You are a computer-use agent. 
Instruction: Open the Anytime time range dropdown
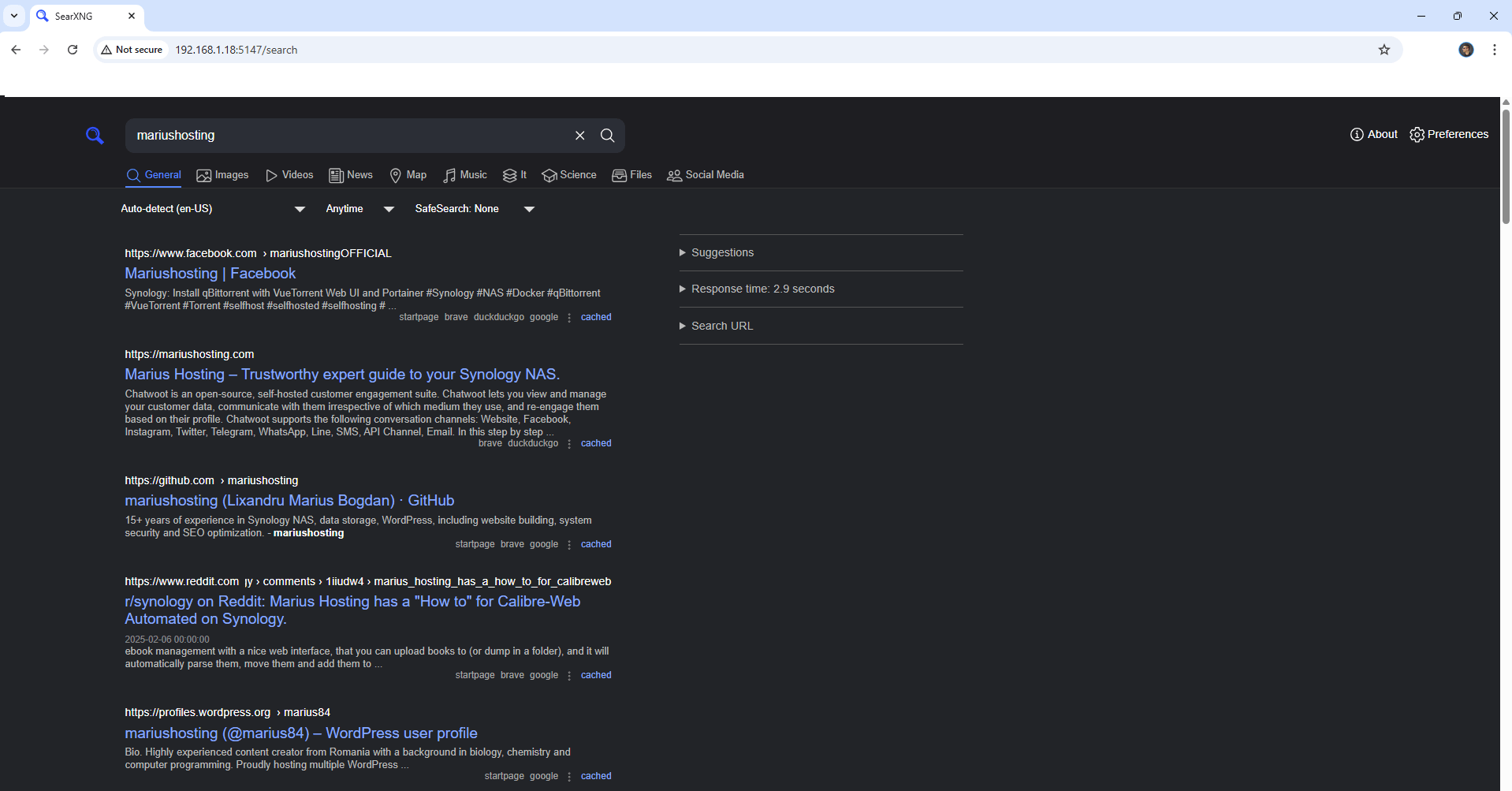(x=359, y=209)
